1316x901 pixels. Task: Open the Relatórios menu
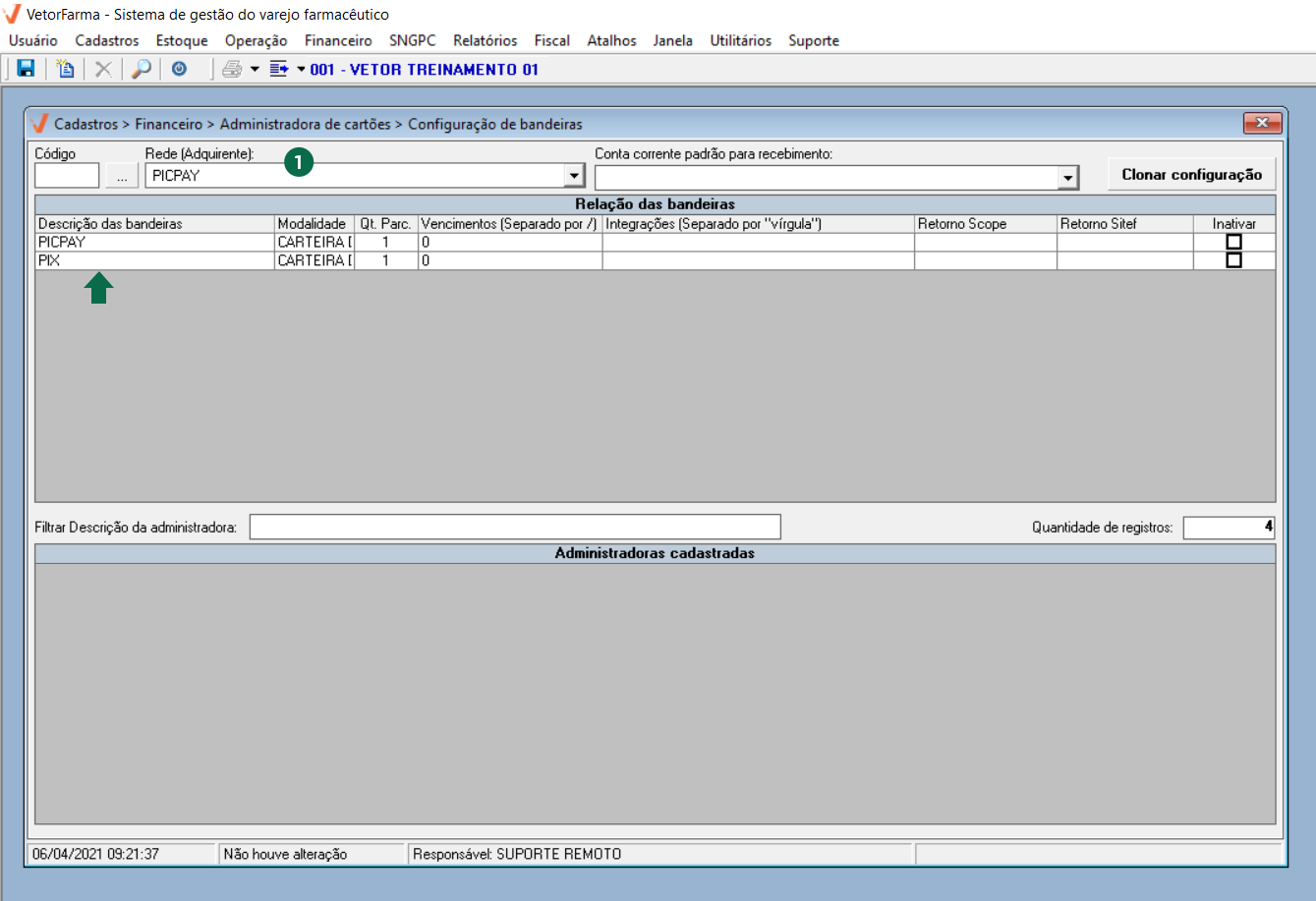coord(486,40)
